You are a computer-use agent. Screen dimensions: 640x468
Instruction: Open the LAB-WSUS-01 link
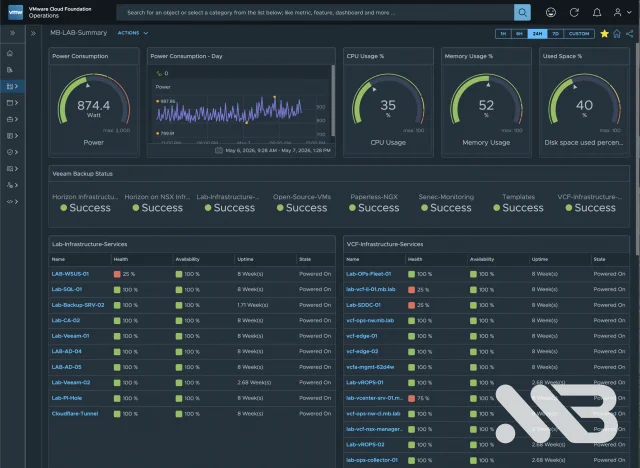[70, 274]
